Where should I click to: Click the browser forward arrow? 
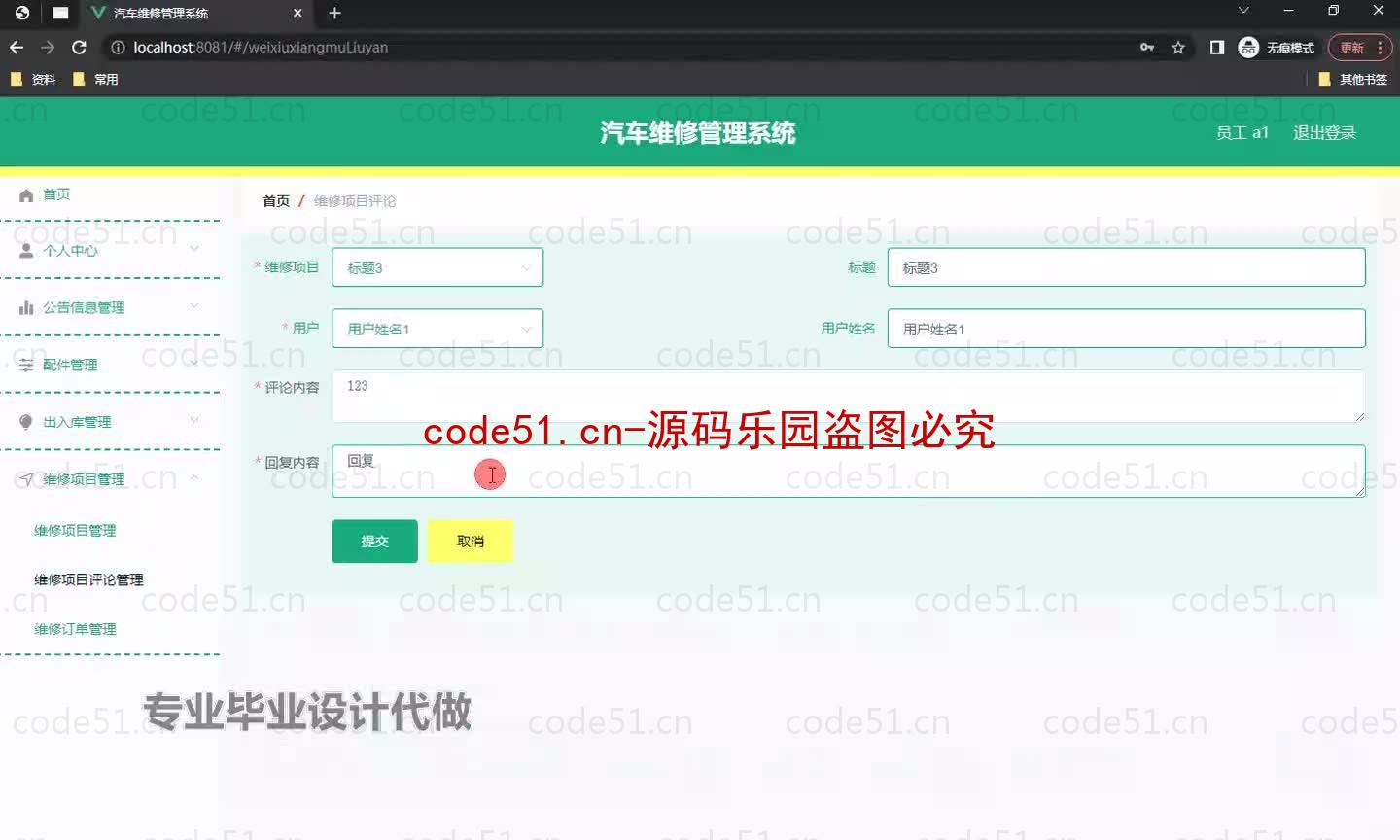(48, 47)
